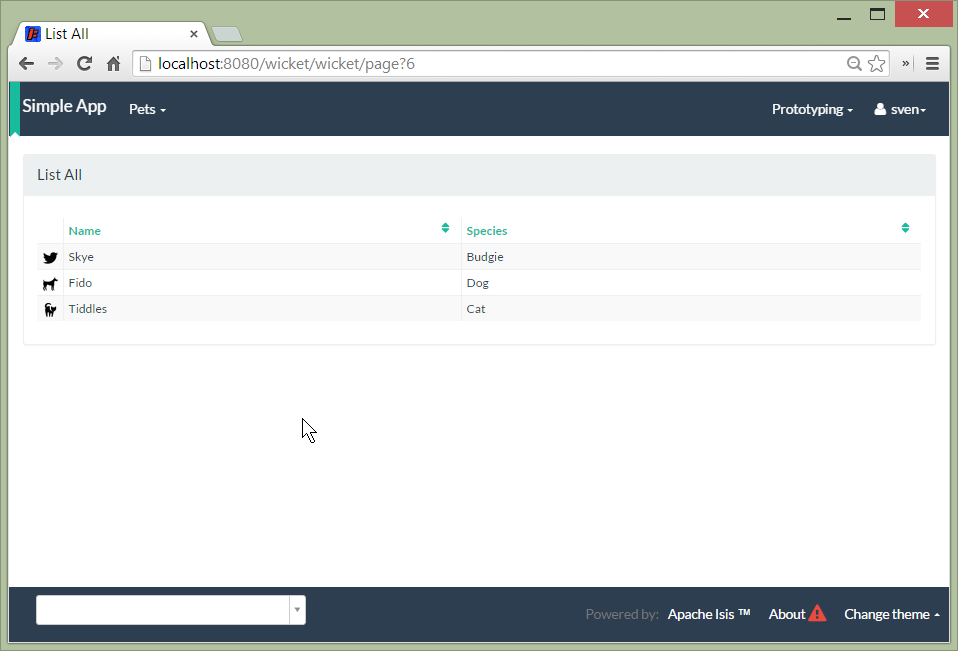Open the sven user menu
The image size is (958, 651).
[x=900, y=109]
